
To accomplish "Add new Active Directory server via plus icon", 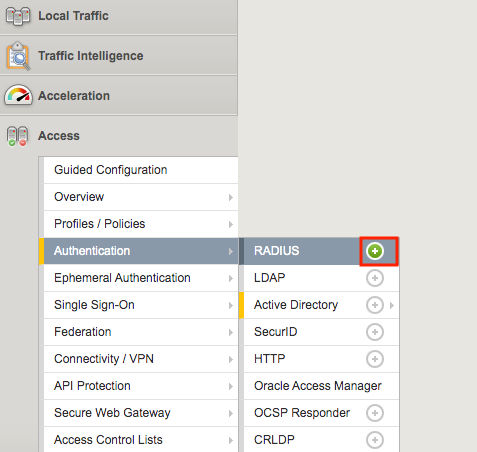I will [375, 305].
